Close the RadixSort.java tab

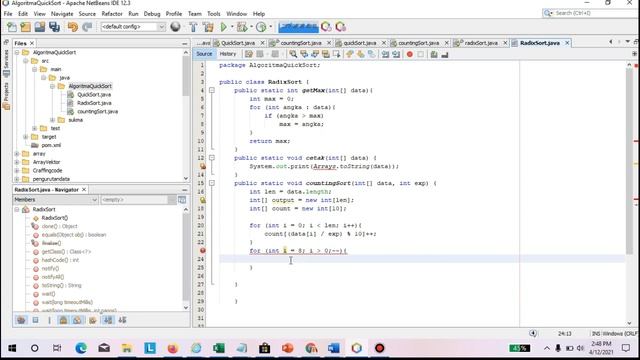[567, 43]
